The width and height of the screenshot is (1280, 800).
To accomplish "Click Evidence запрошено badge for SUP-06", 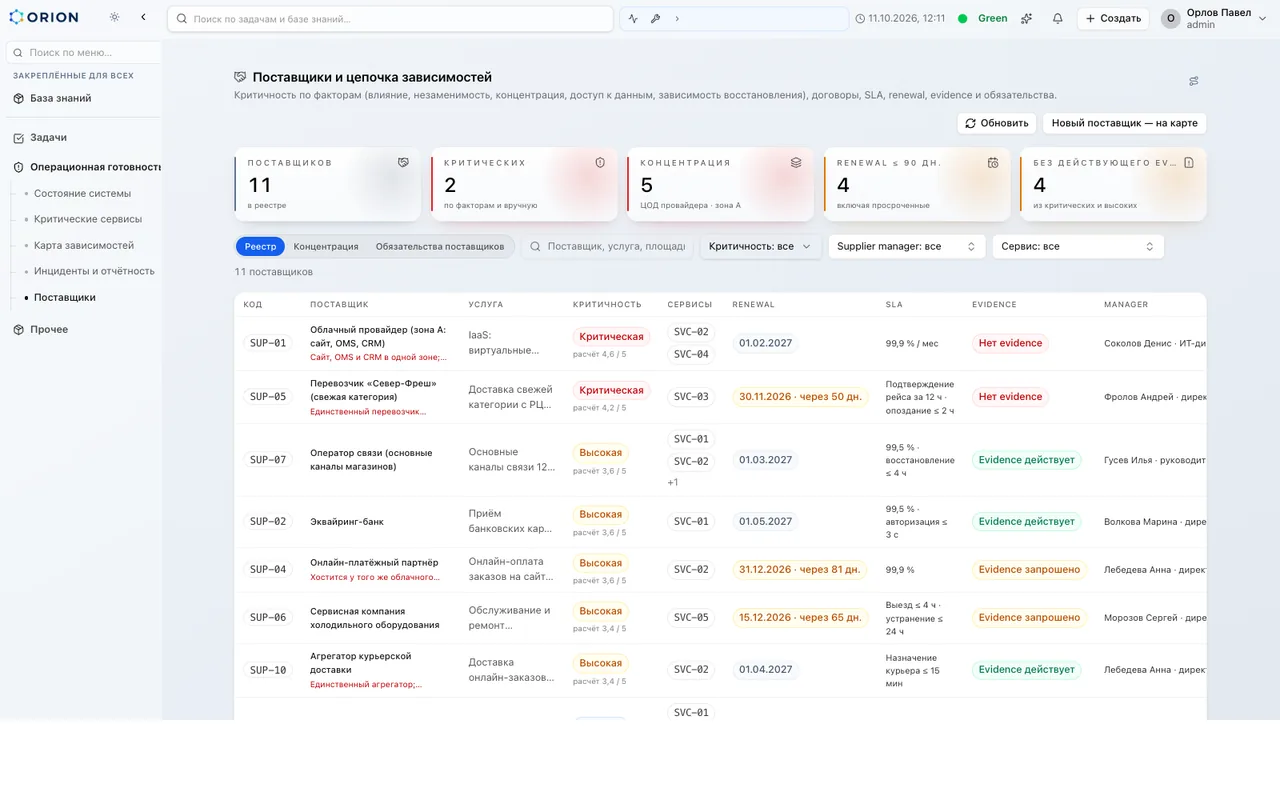I will 1029,618.
